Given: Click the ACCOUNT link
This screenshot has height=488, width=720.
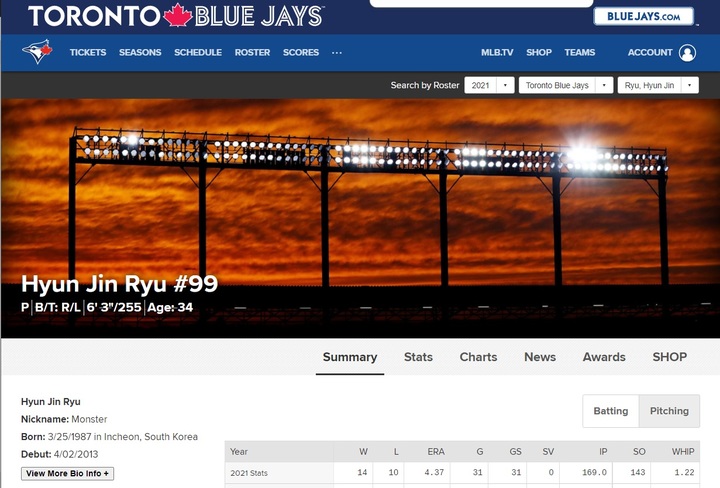Looking at the screenshot, I should pyautogui.click(x=650, y=52).
